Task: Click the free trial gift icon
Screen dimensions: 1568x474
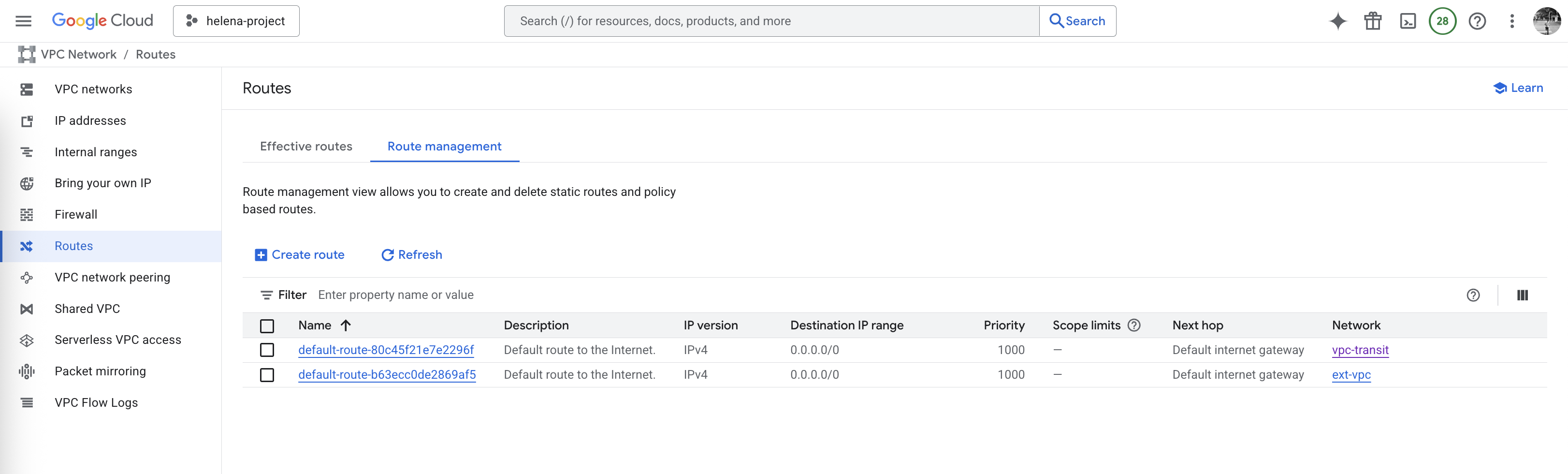Action: pyautogui.click(x=1373, y=21)
